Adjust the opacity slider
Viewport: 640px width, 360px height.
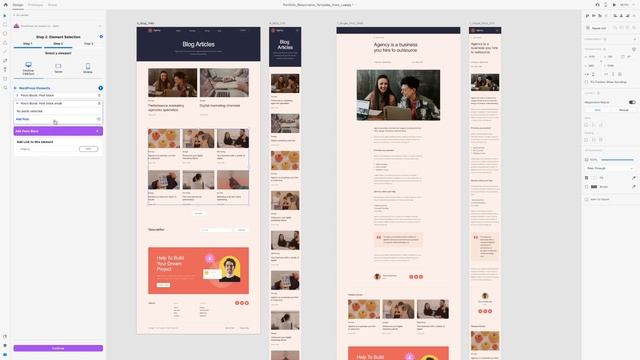617,160
